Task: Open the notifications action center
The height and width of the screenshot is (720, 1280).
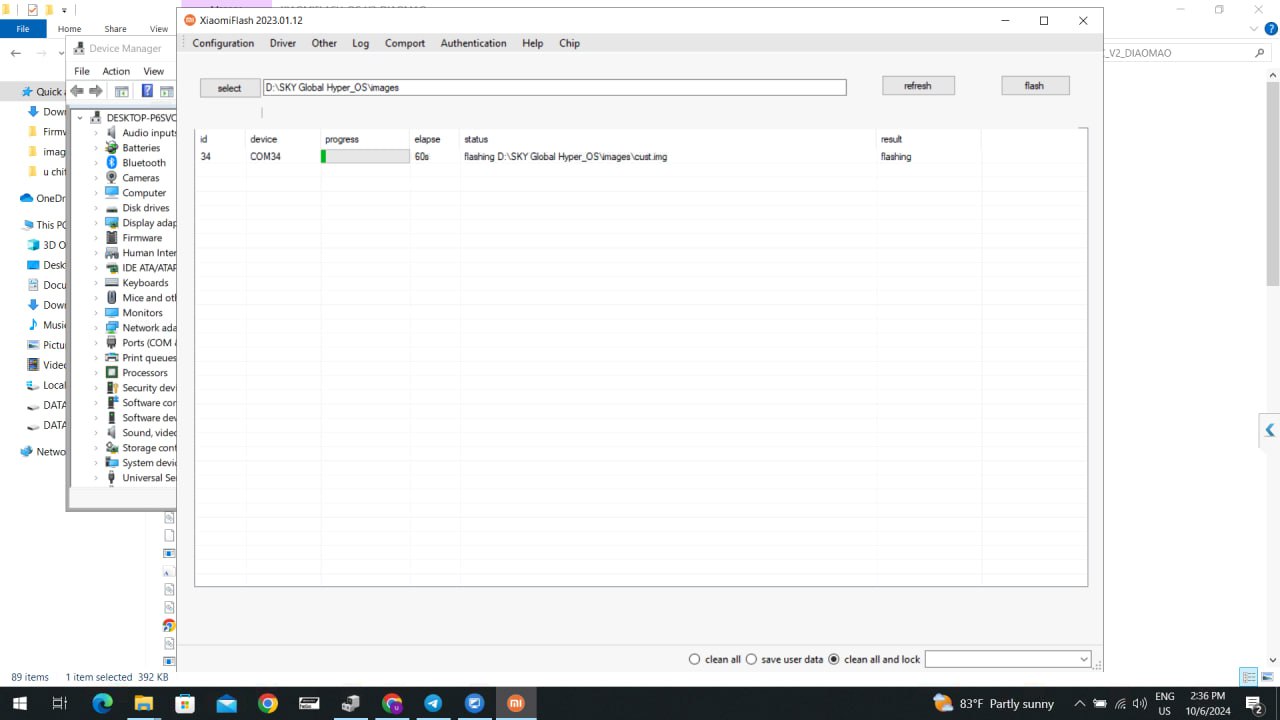Action: pyautogui.click(x=1254, y=704)
